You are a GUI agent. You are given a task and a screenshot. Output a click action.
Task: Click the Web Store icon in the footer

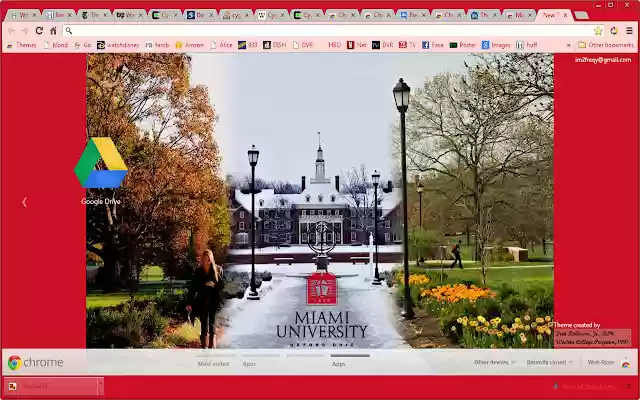pyautogui.click(x=626, y=362)
